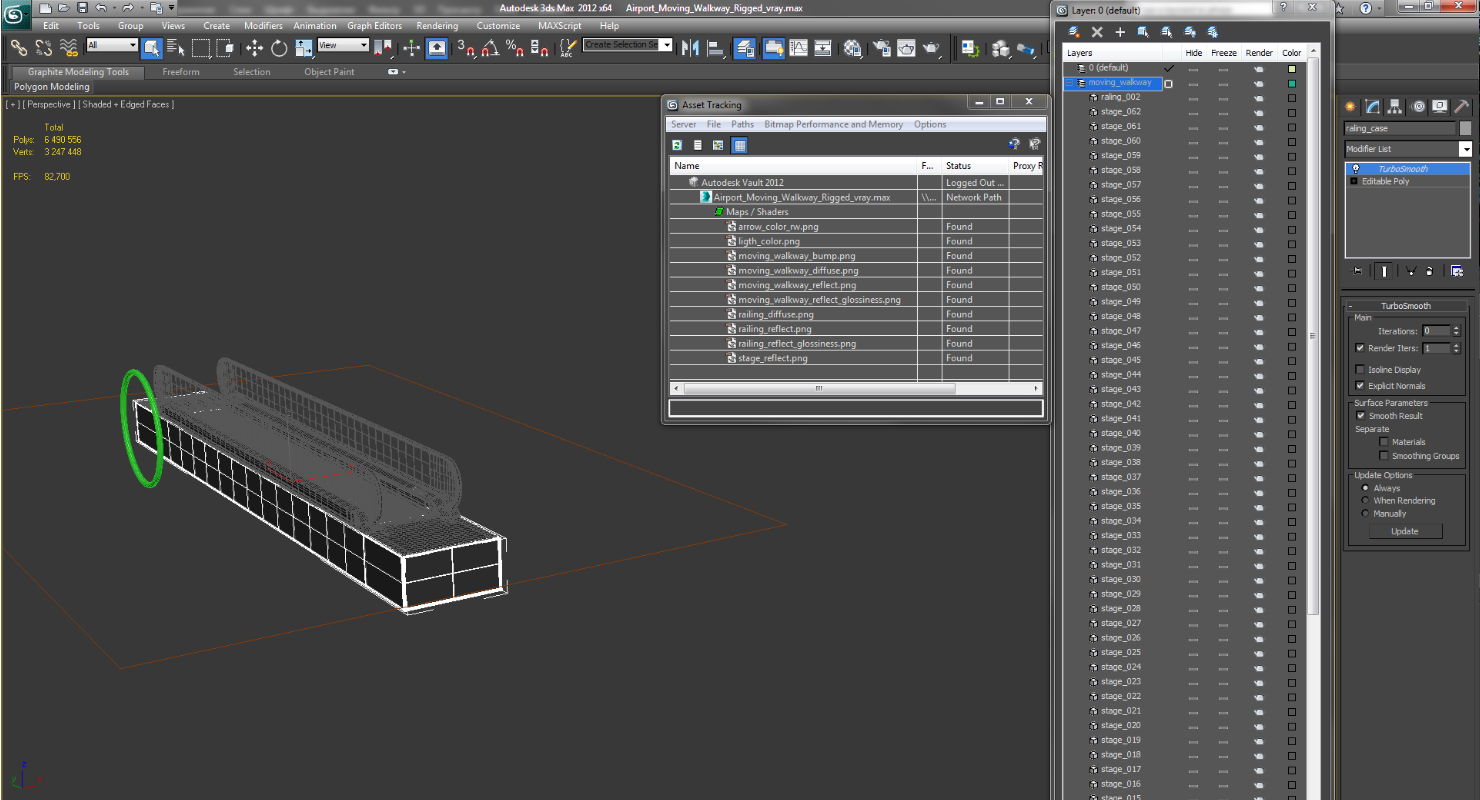The width and height of the screenshot is (1480, 800).
Task: Open Paths menu in Asset Tracking
Action: tap(742, 125)
